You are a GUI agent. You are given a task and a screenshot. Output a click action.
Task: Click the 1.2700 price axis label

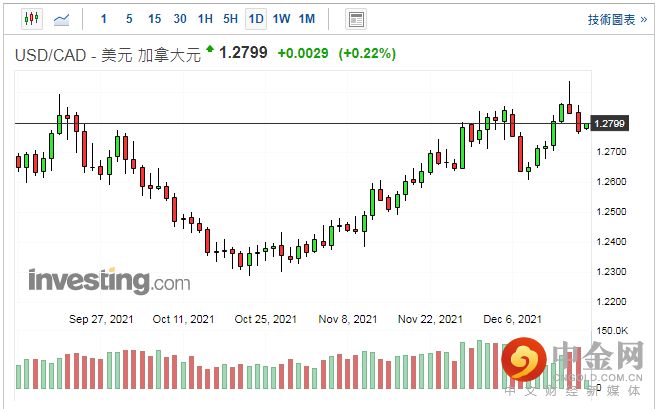611,151
